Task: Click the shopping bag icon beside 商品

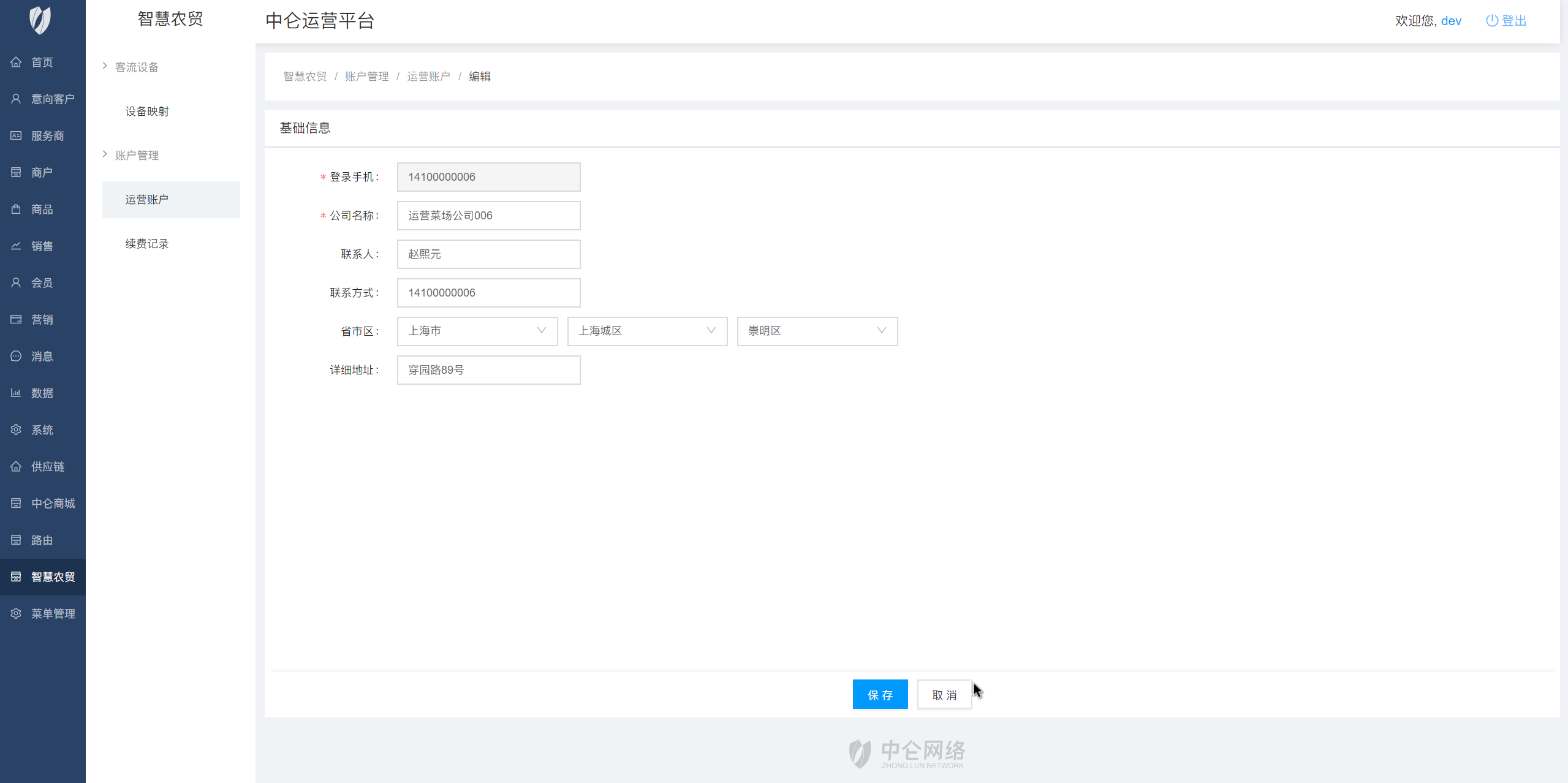Action: click(x=16, y=209)
